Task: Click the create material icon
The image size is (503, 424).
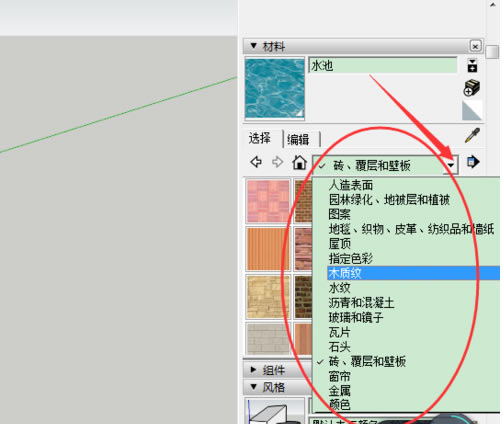Action: tap(472, 88)
